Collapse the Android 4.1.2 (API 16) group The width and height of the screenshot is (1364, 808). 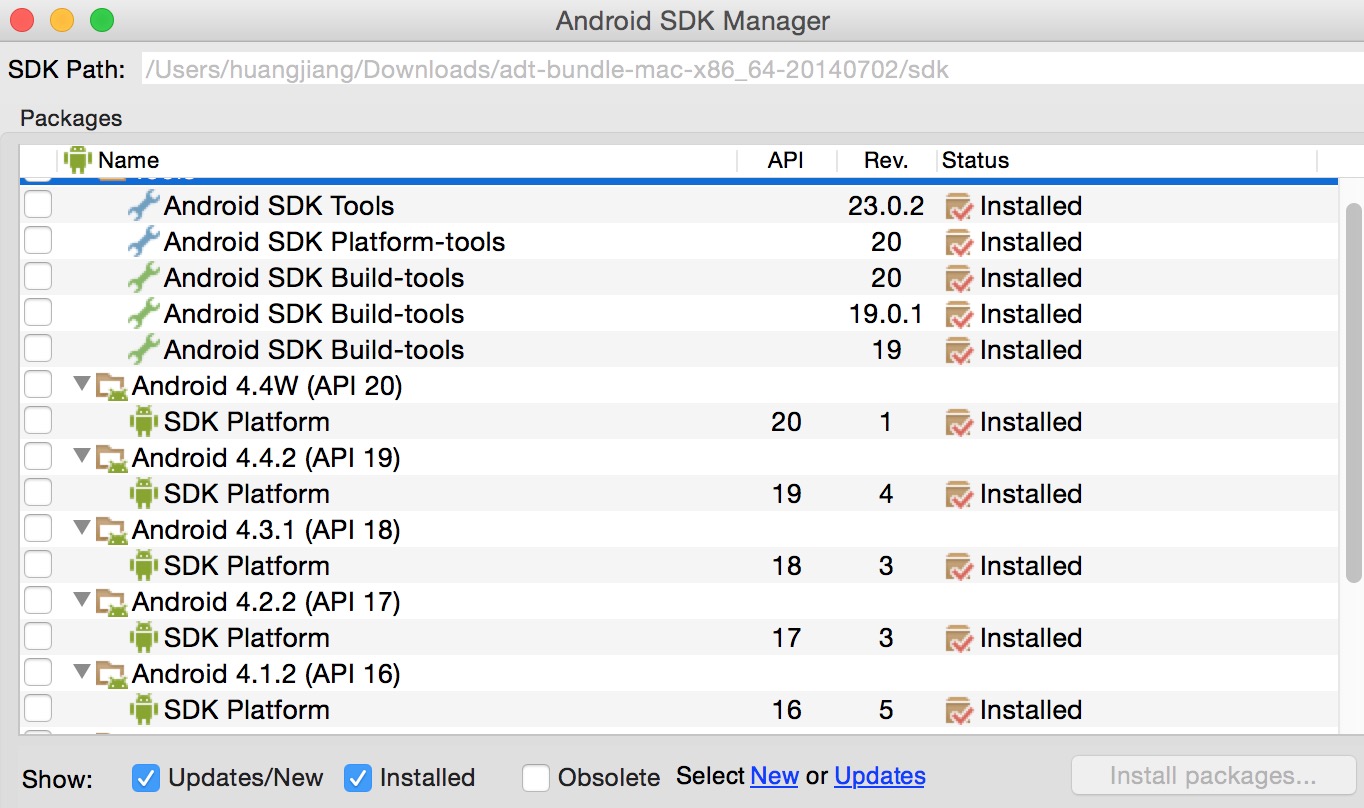tap(83, 672)
